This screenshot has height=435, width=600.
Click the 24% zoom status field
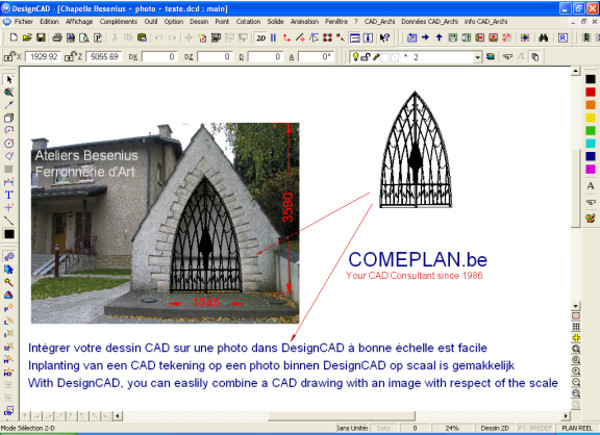(452, 428)
